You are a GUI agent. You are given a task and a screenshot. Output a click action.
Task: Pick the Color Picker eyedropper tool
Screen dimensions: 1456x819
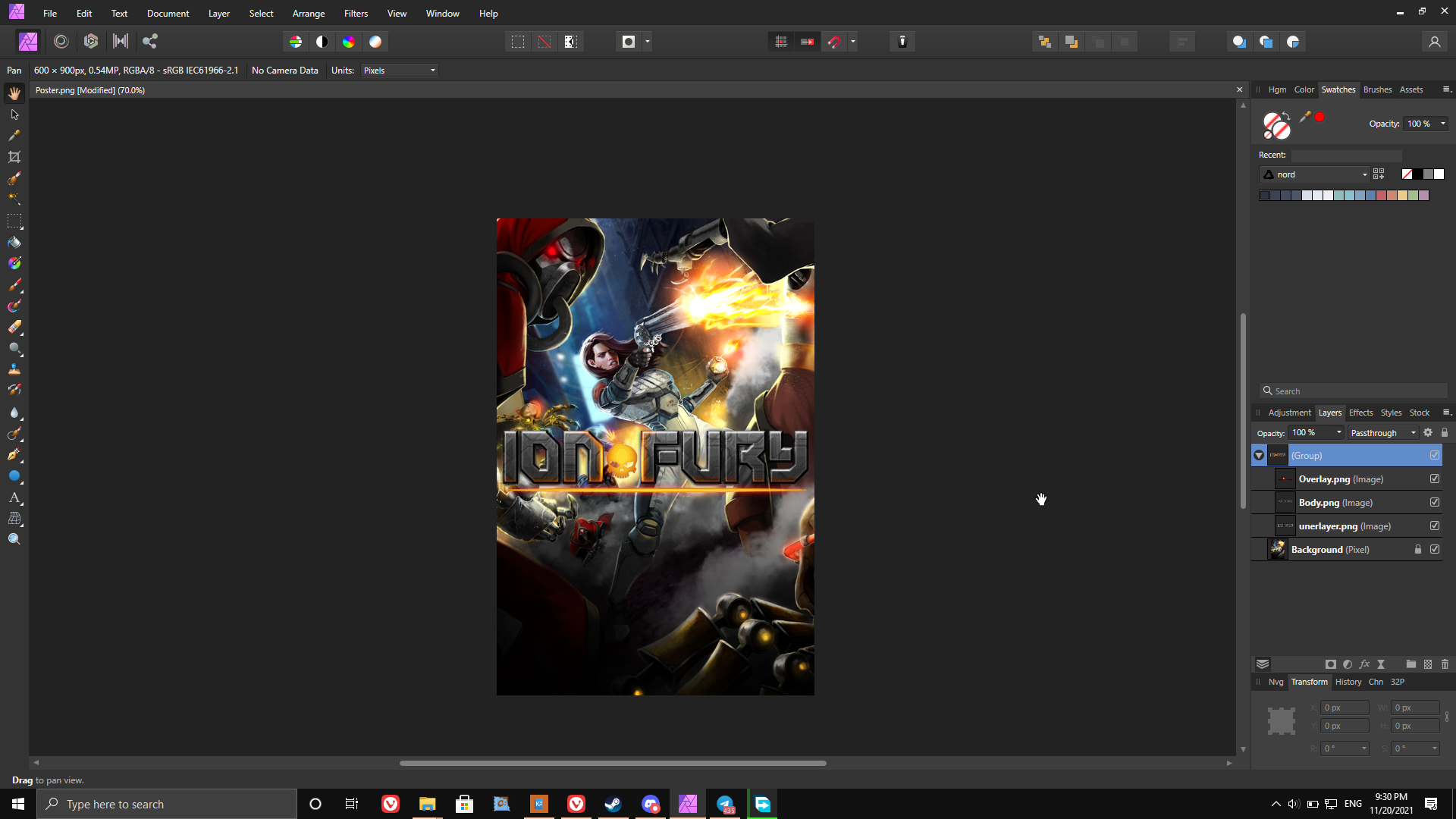coord(14,136)
